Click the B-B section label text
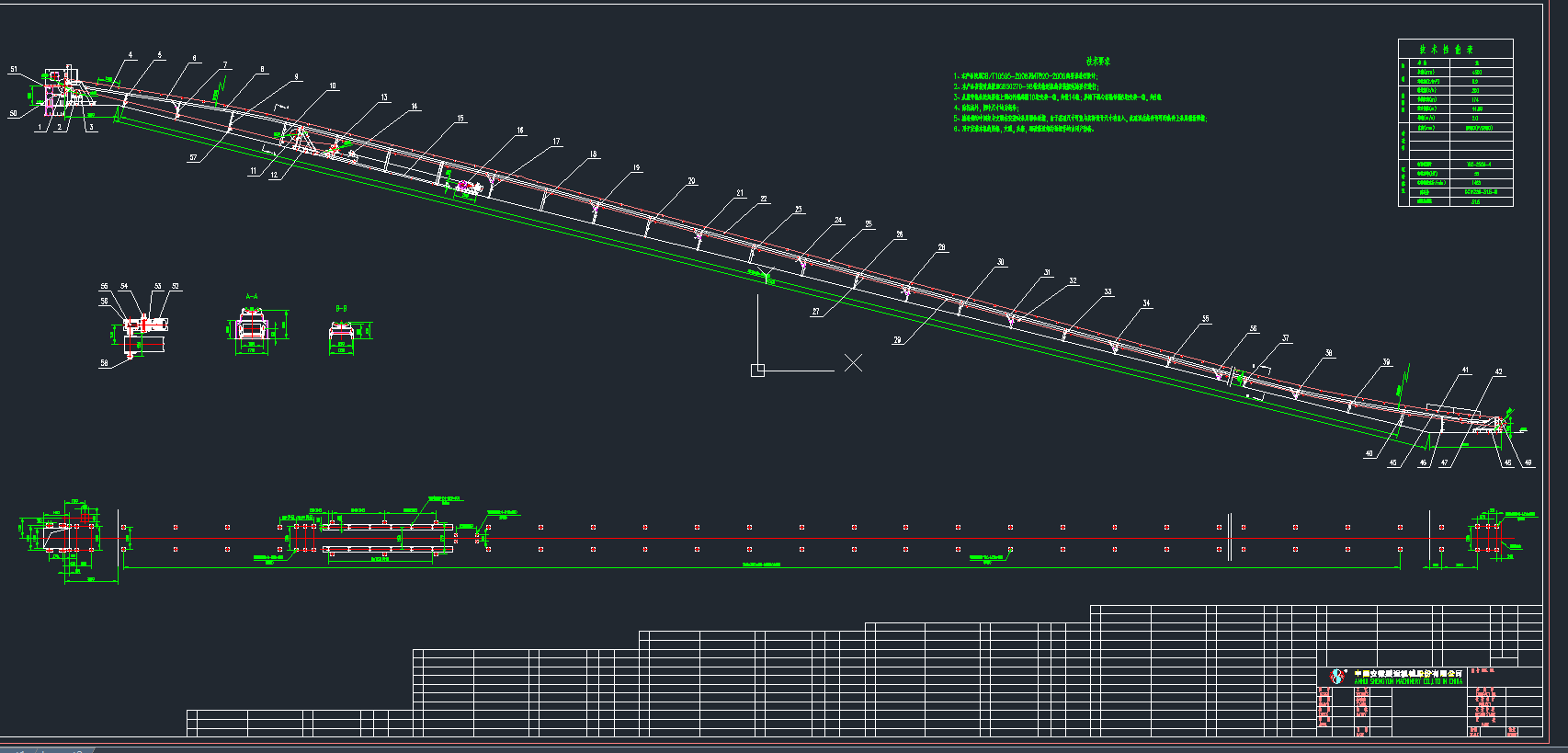Image resolution: width=1568 pixels, height=753 pixels. click(341, 309)
